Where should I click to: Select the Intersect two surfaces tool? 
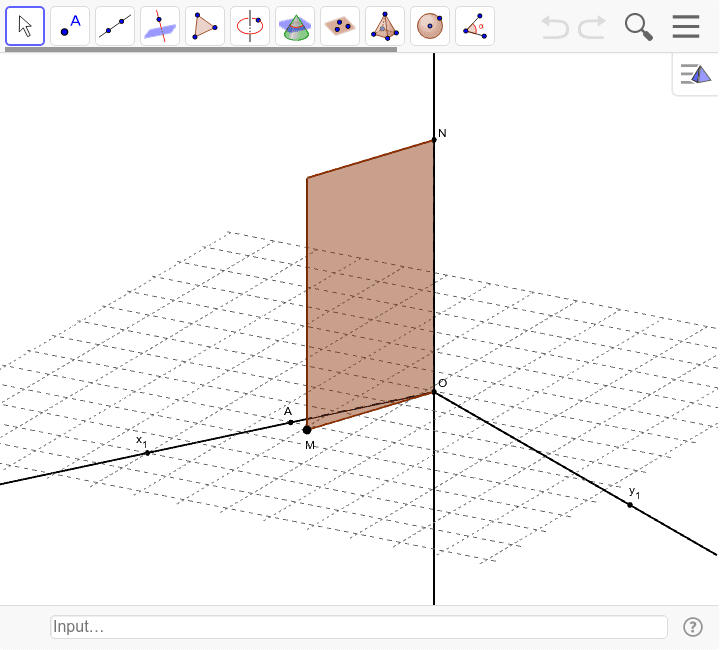[x=295, y=26]
